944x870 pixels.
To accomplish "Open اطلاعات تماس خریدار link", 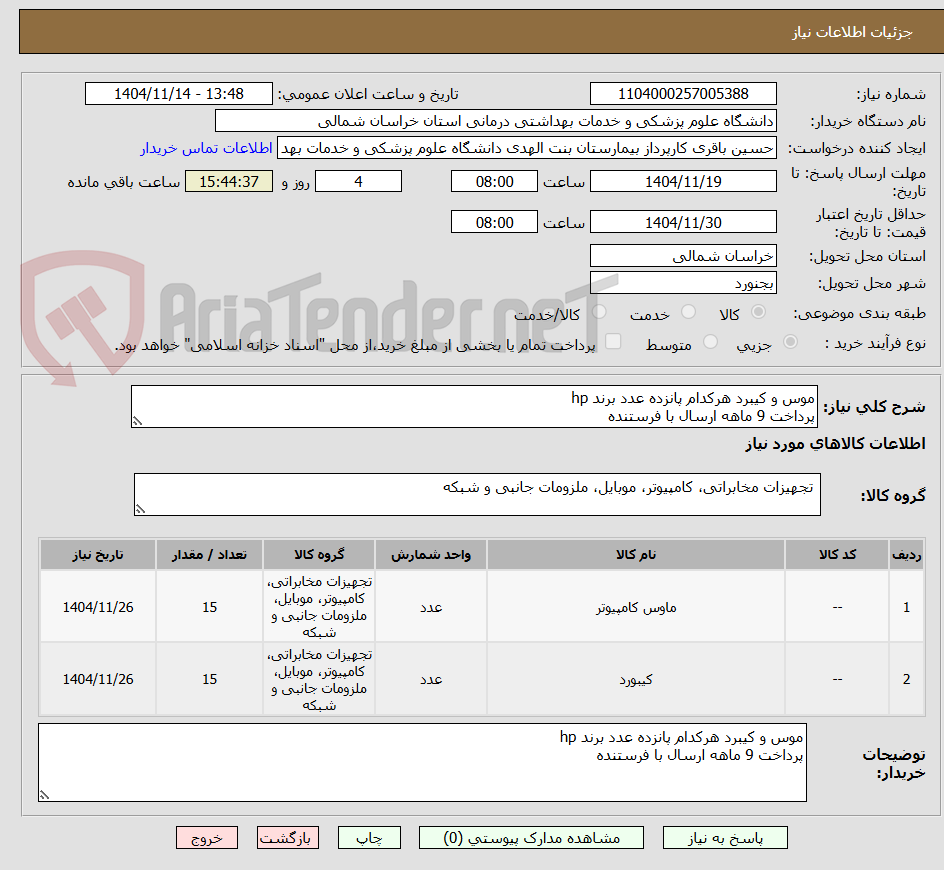I will 206,148.
